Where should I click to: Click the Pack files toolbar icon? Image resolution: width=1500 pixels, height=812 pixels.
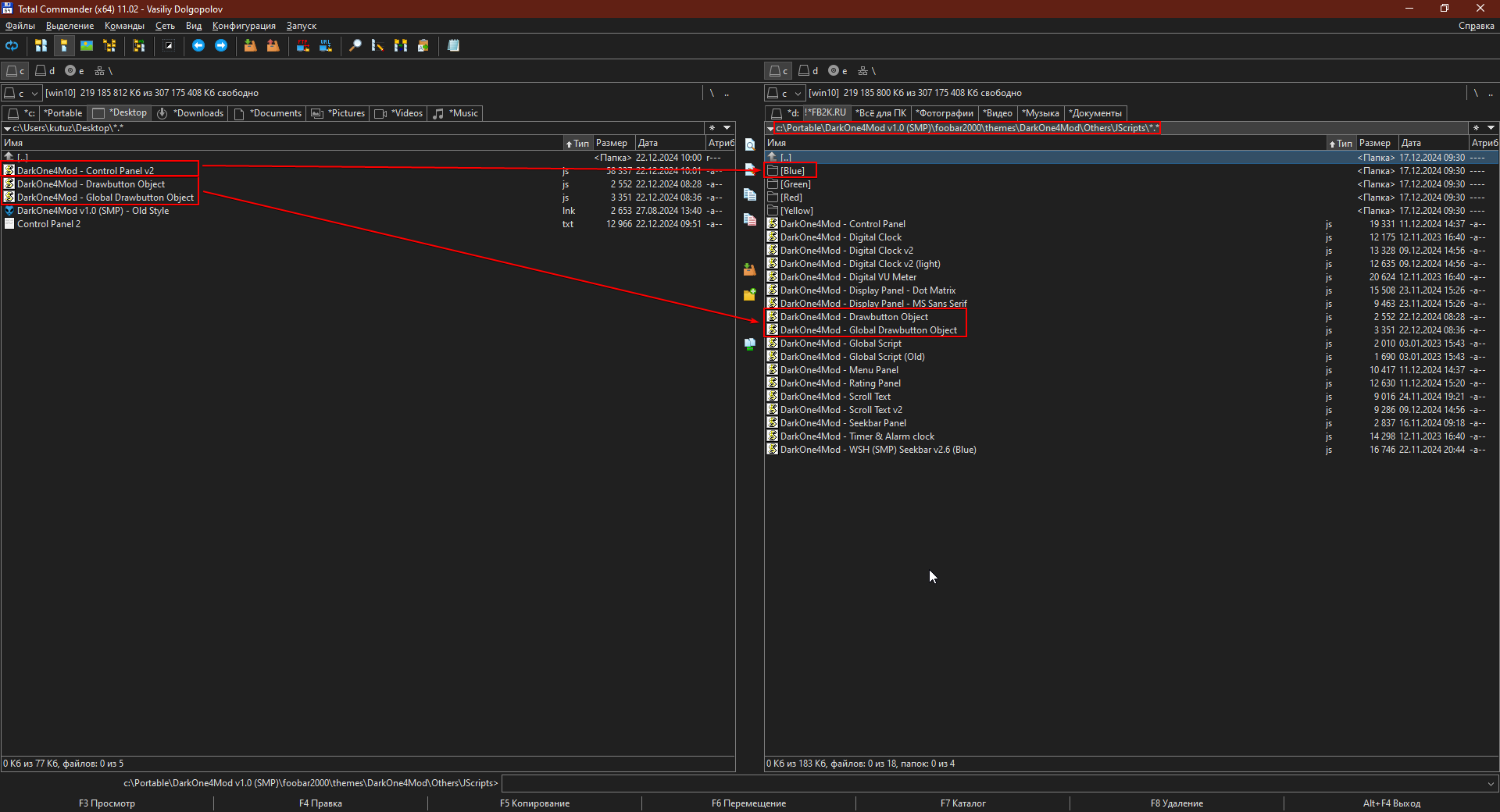coord(250,46)
